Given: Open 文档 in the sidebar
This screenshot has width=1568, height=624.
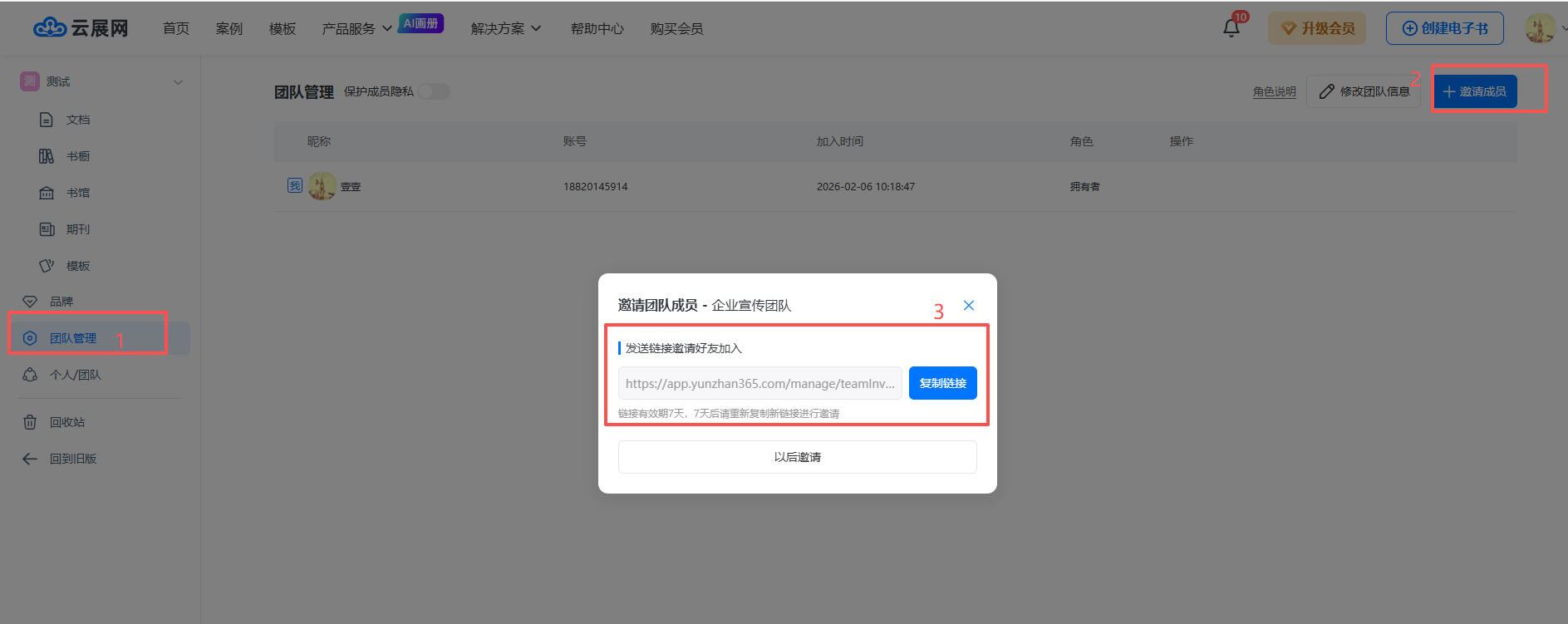Looking at the screenshot, I should tap(77, 120).
